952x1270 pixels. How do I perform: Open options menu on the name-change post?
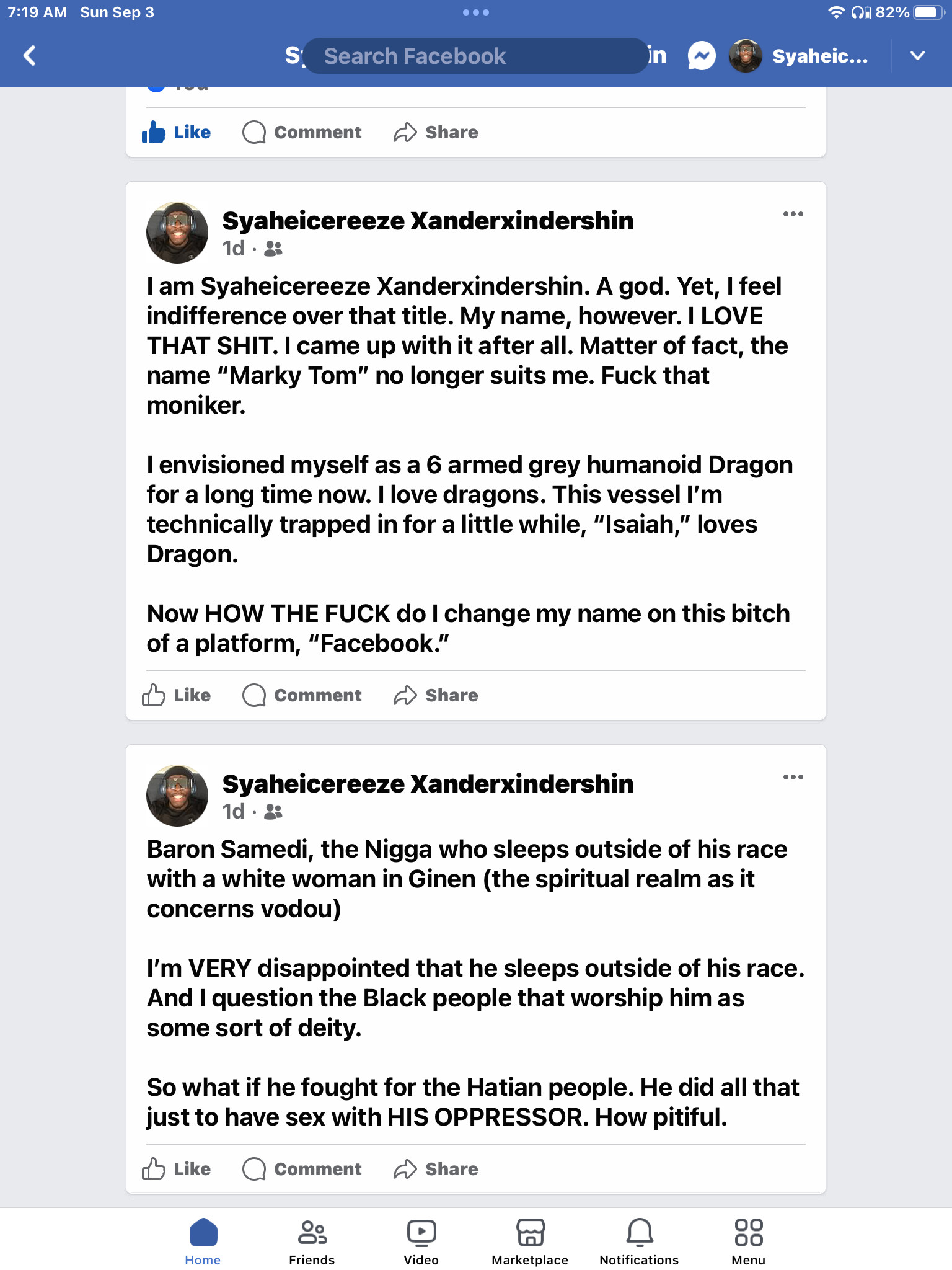[793, 215]
